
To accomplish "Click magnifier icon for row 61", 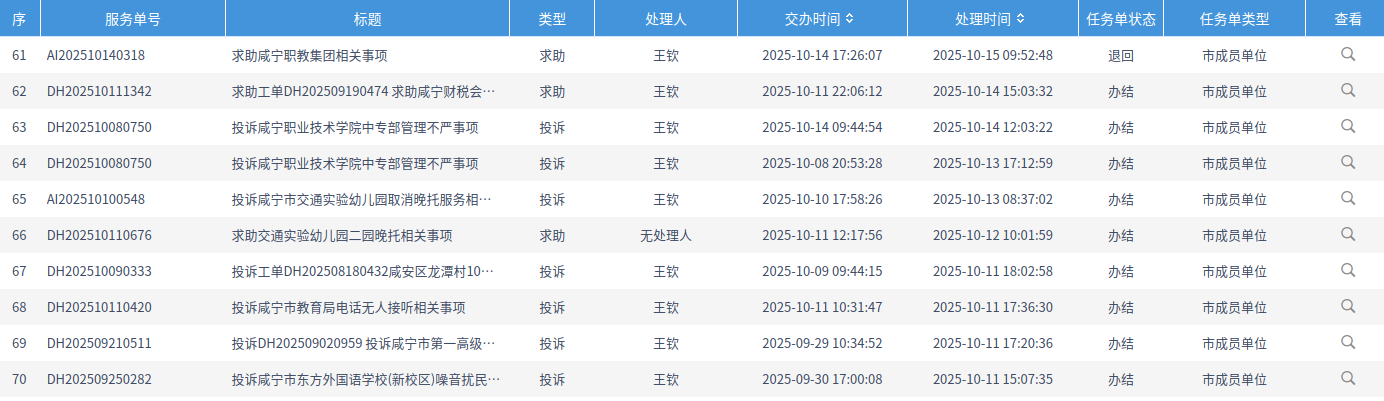I will (x=1348, y=54).
